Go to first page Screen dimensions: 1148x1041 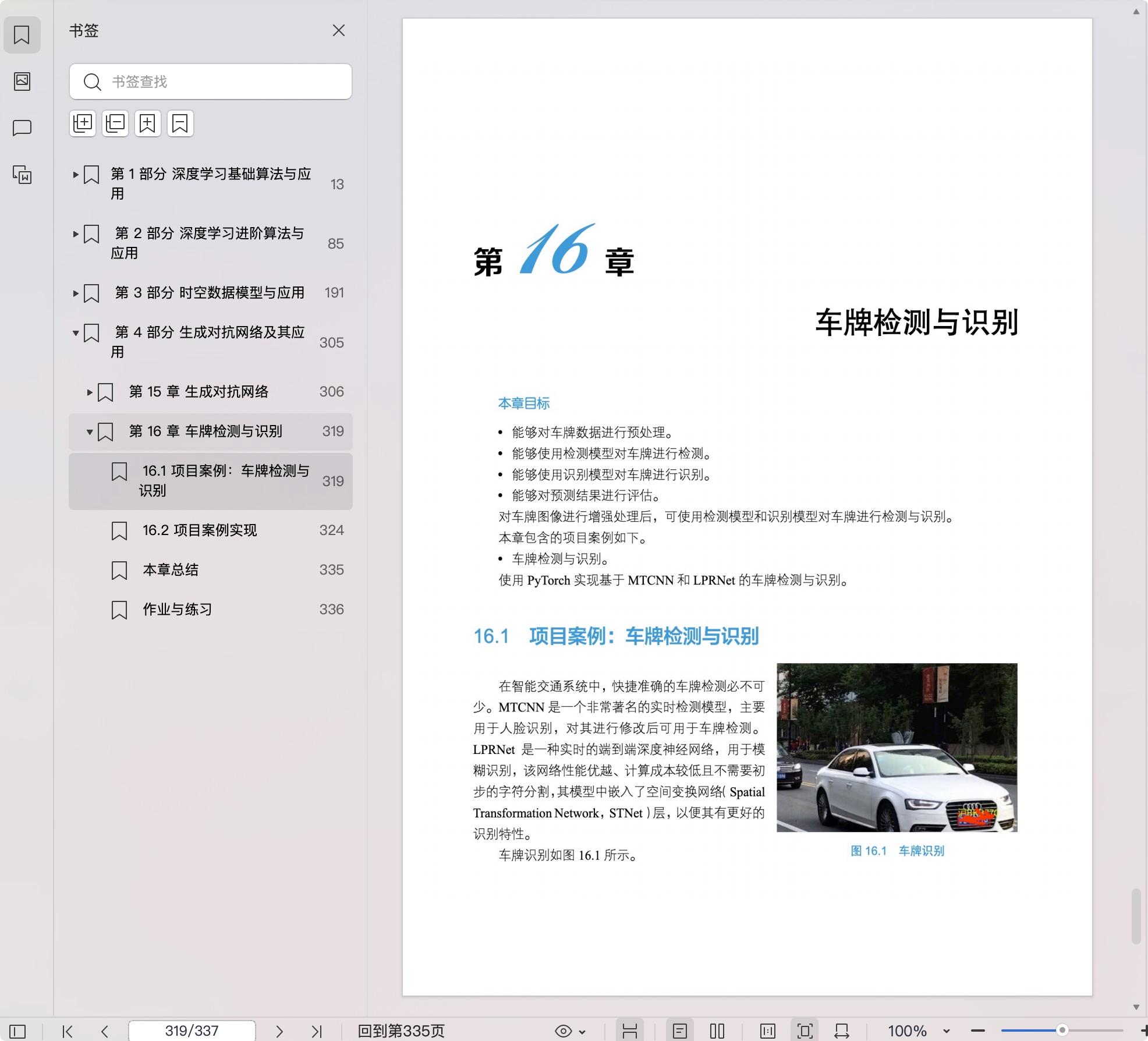click(x=68, y=1031)
